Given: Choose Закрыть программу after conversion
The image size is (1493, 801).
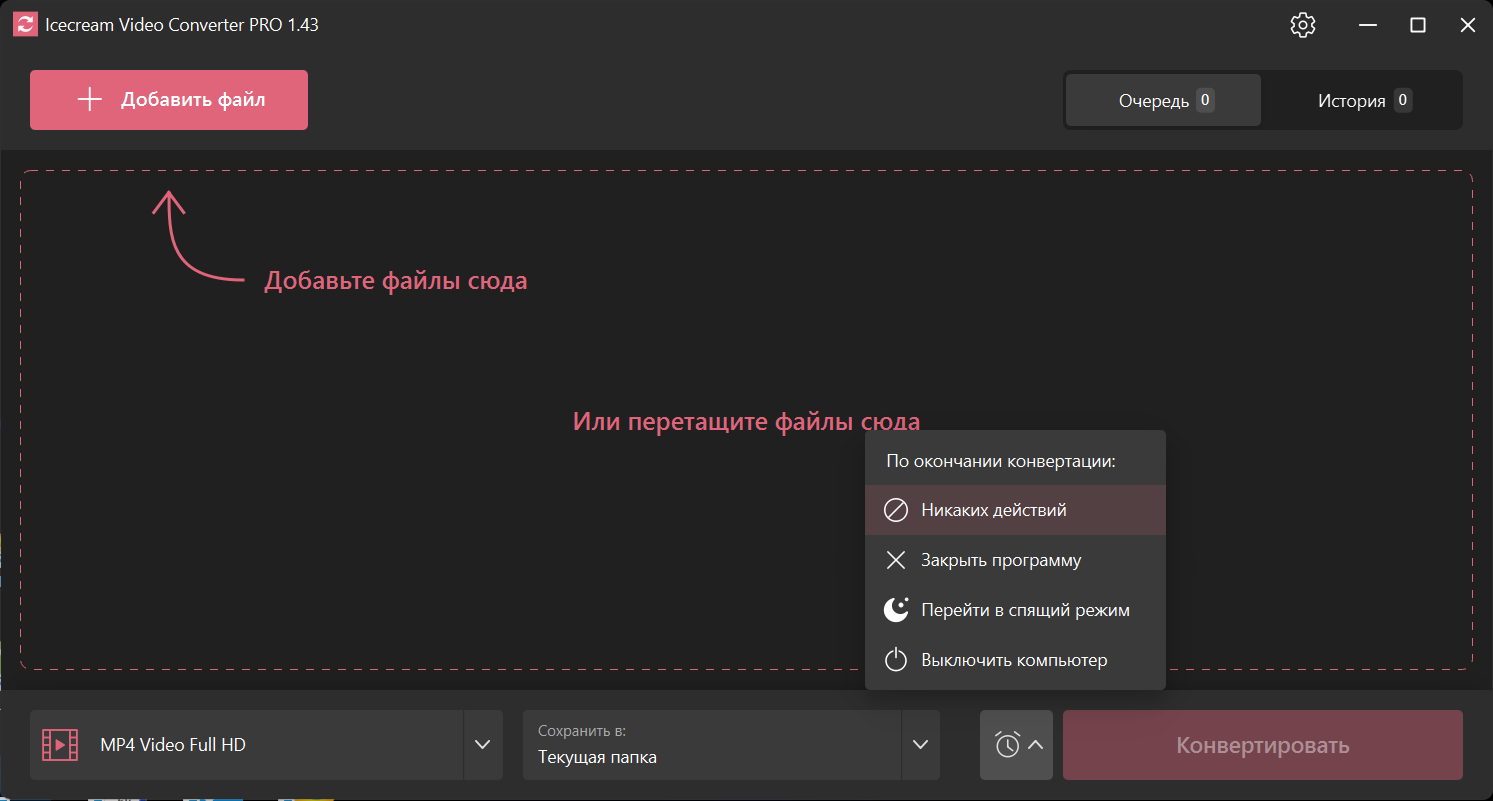Looking at the screenshot, I should (x=1015, y=560).
